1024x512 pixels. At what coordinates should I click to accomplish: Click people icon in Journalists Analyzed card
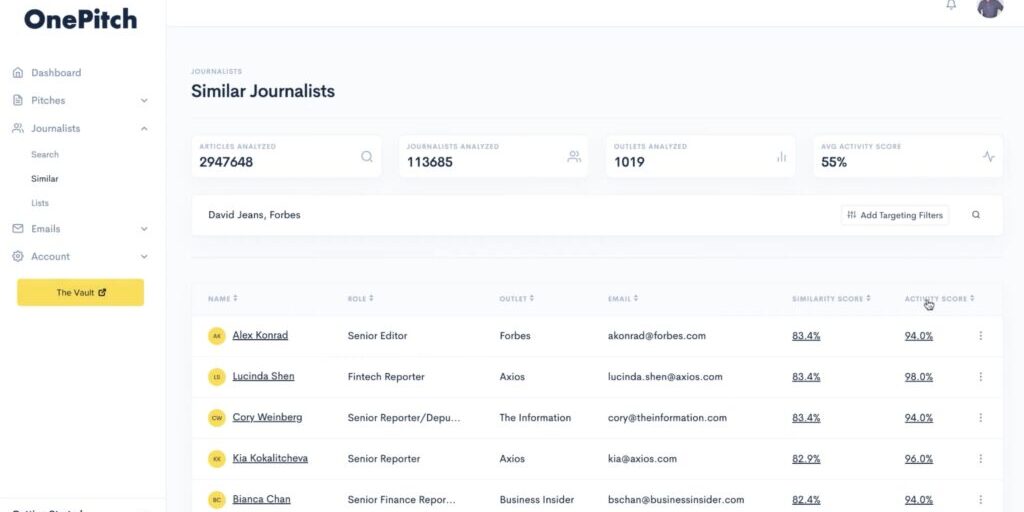574,157
